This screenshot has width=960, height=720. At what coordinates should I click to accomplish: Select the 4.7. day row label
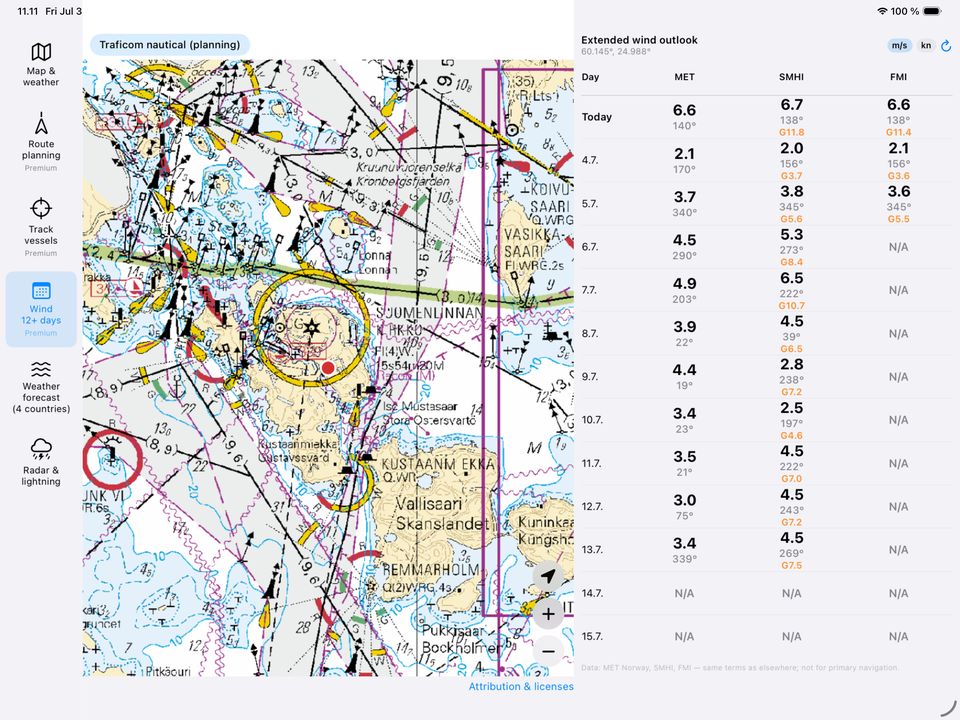pos(590,160)
